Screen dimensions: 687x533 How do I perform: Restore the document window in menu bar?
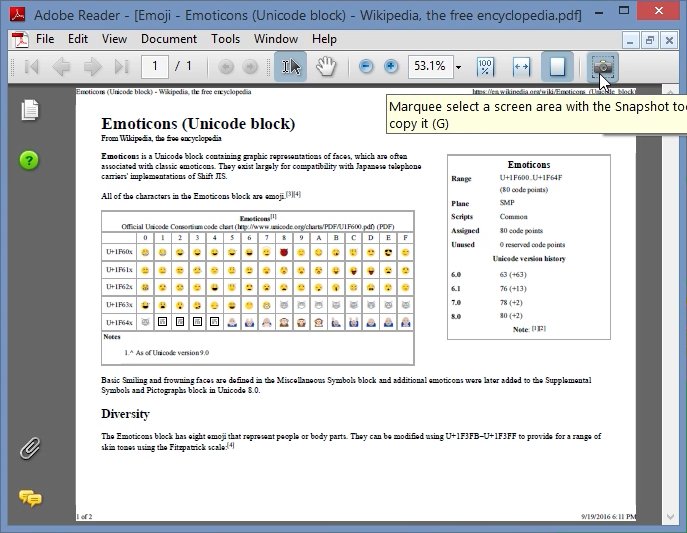click(x=649, y=41)
